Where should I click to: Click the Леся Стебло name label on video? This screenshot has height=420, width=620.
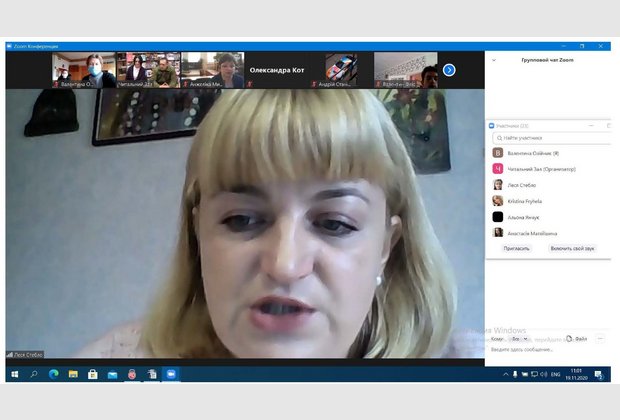click(x=25, y=355)
